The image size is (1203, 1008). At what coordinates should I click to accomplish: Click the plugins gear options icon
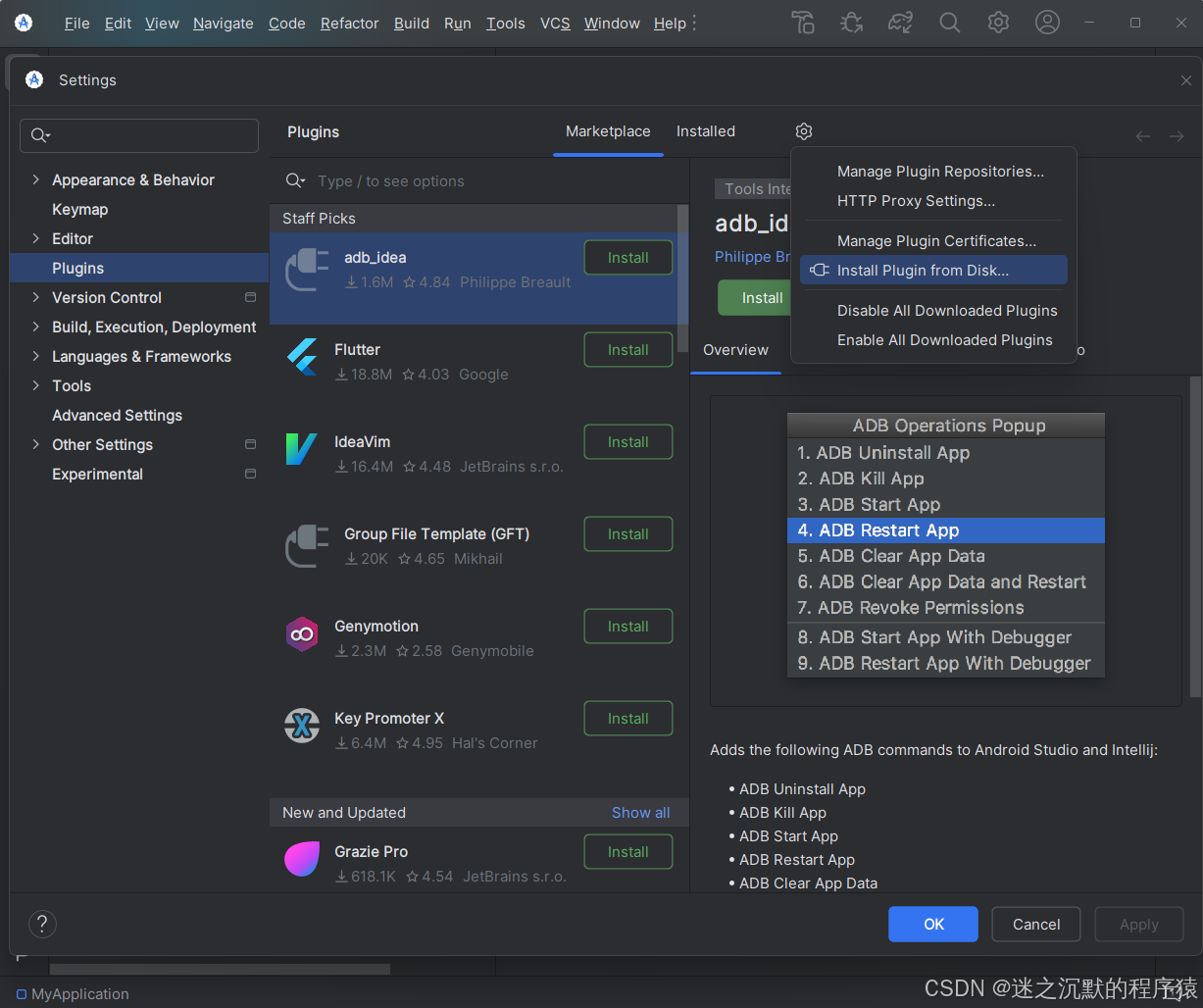point(804,131)
